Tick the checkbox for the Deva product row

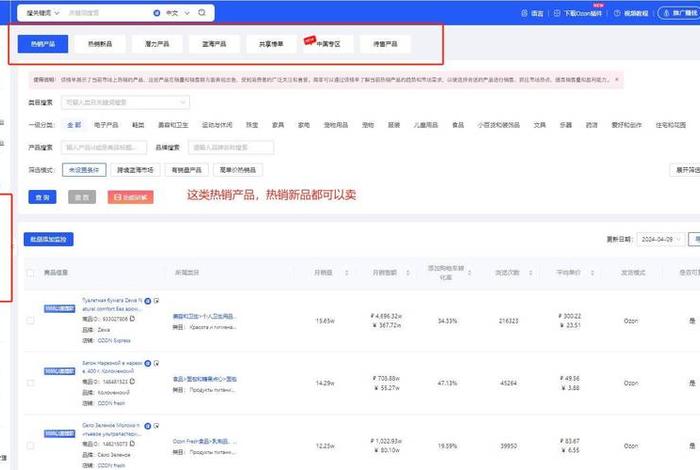coord(30,320)
